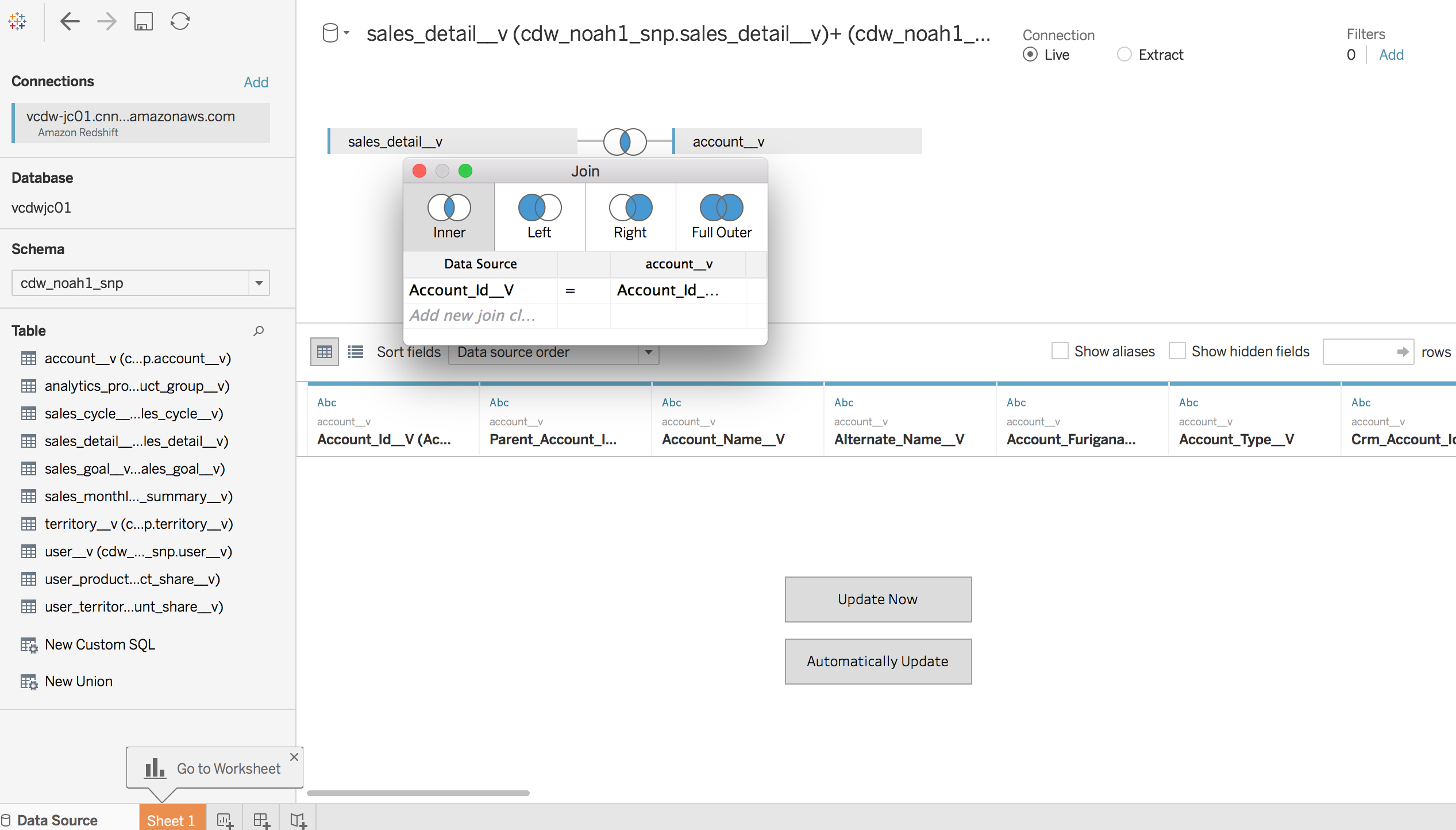The width and height of the screenshot is (1456, 830).
Task: Click the refresh data source icon
Action: pos(180,22)
